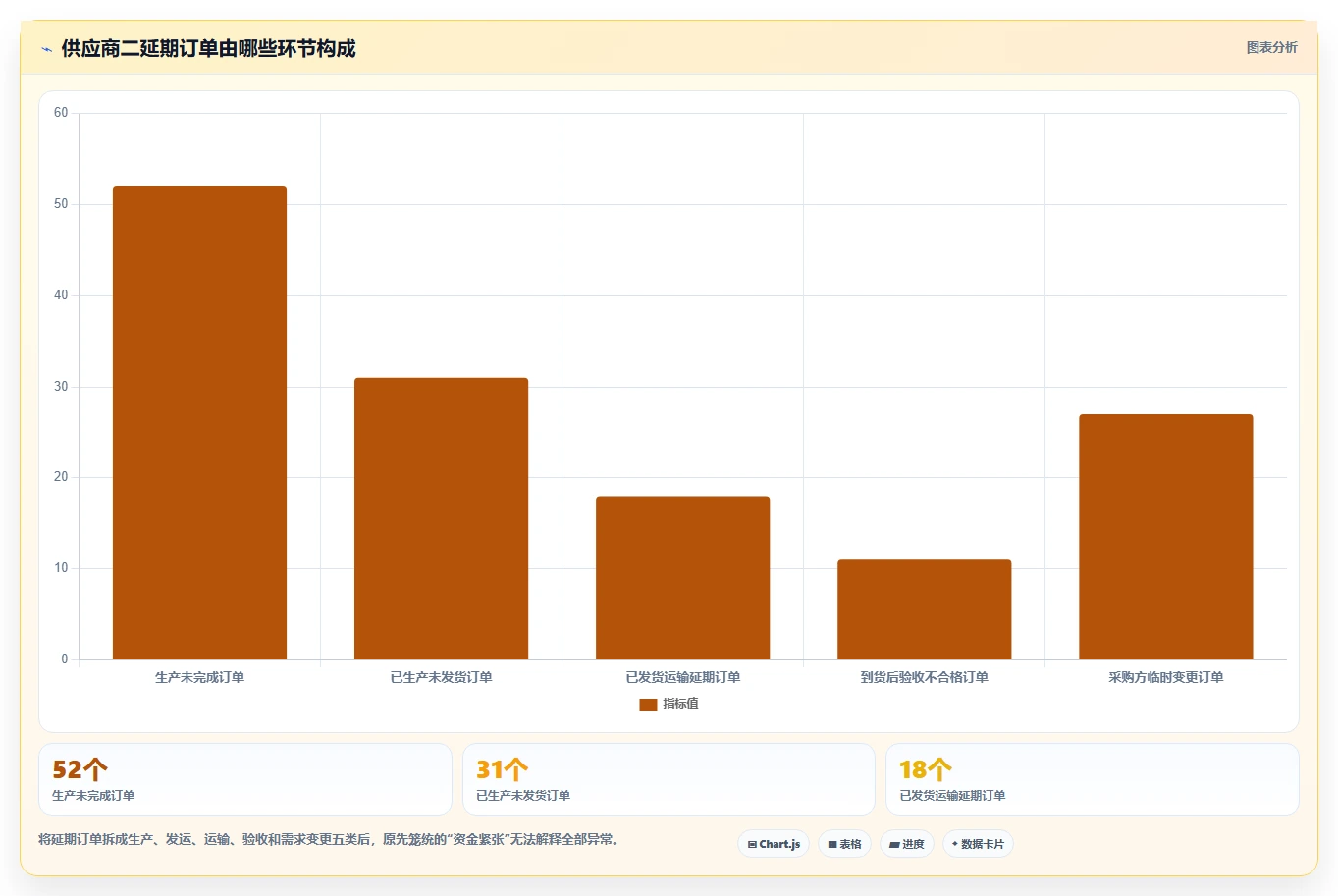The height and width of the screenshot is (896, 1338).
Task: Click the y-axis value 10
Action: coord(61,568)
